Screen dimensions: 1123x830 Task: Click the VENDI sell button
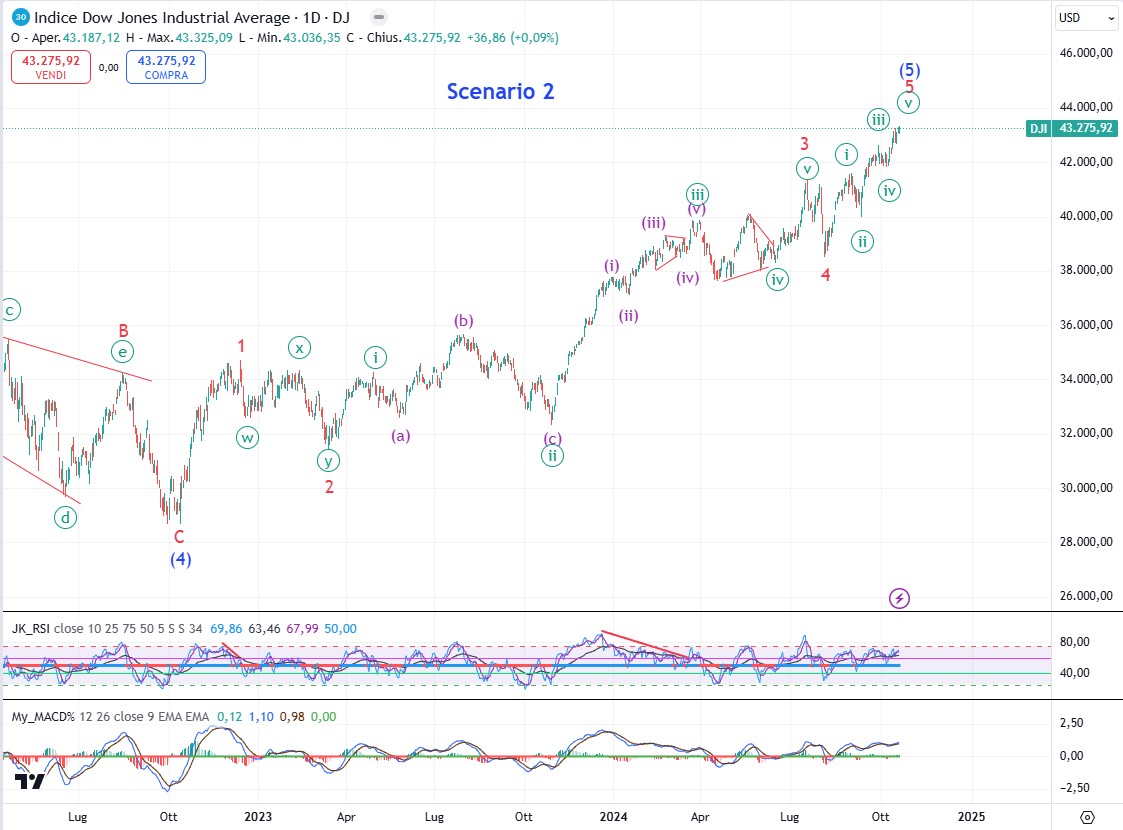point(51,67)
